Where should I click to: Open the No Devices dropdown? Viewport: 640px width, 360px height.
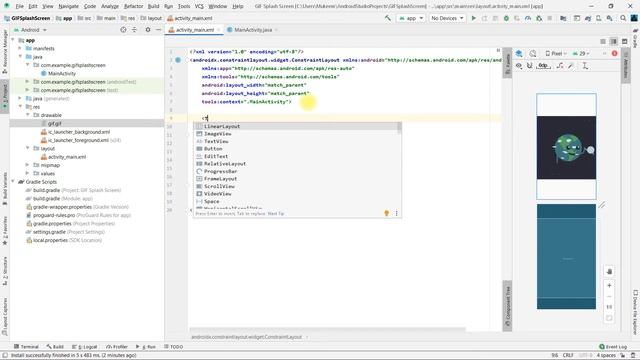(x=447, y=18)
